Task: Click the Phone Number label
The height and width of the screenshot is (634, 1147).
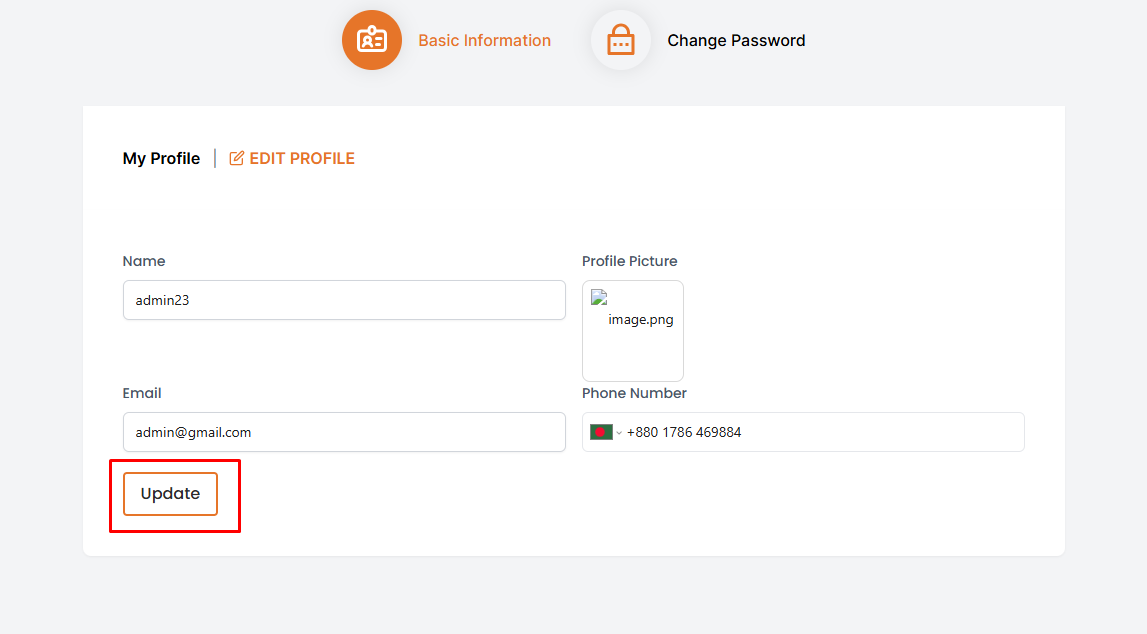Action: (x=634, y=393)
